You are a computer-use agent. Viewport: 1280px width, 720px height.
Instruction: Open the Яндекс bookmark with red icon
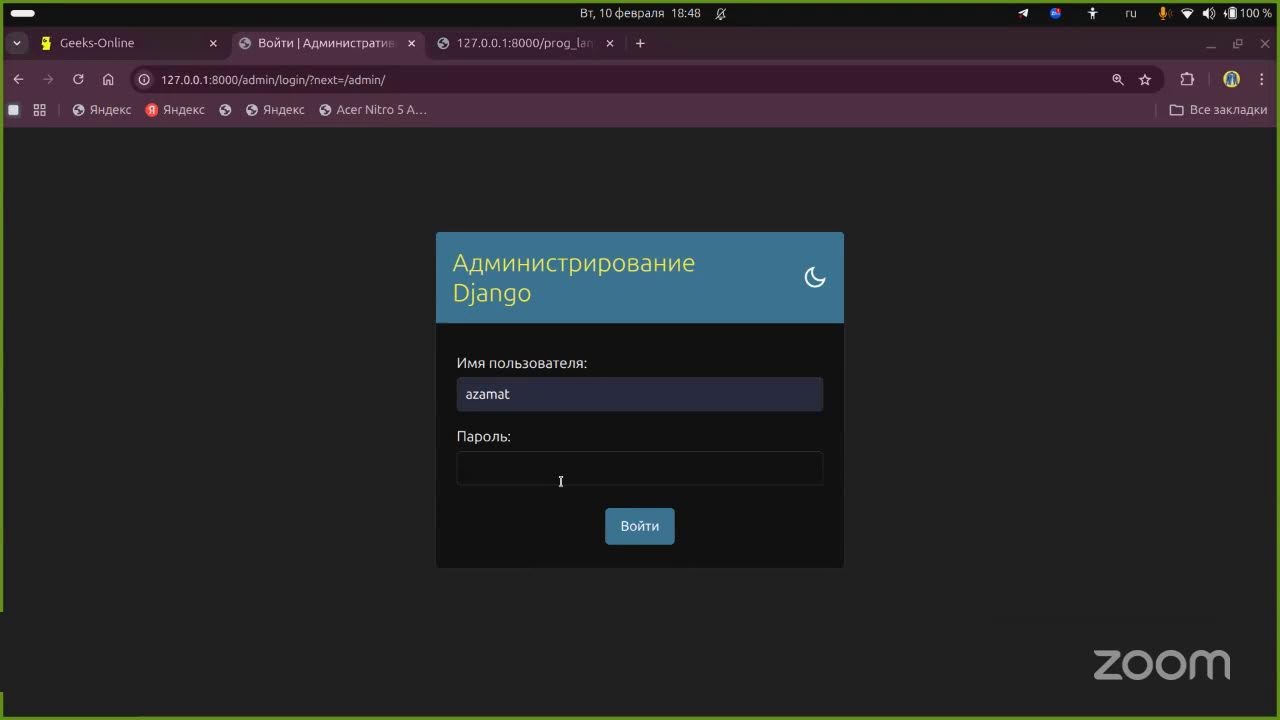pyautogui.click(x=175, y=110)
